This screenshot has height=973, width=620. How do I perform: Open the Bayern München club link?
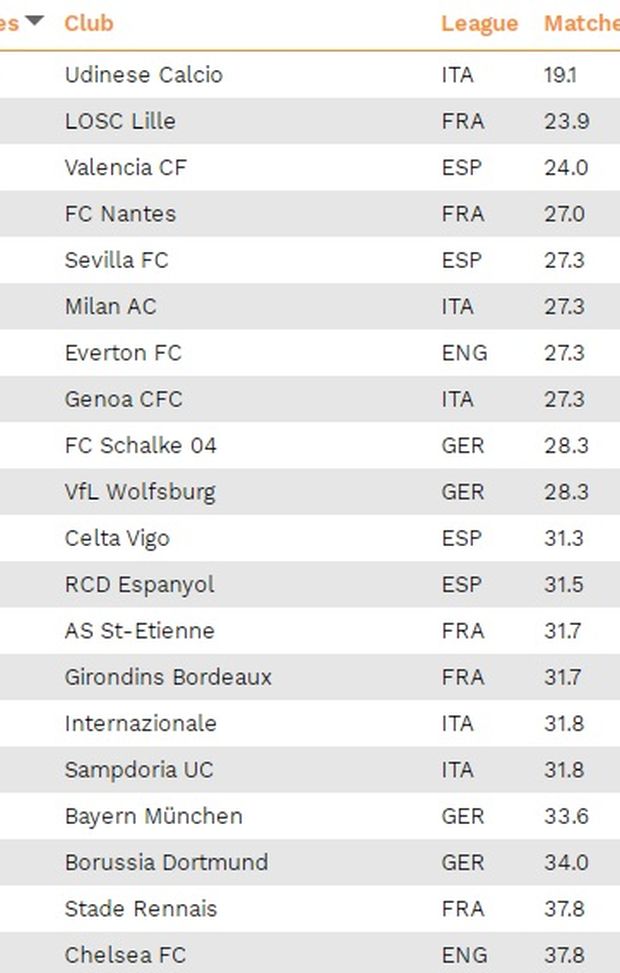(153, 816)
